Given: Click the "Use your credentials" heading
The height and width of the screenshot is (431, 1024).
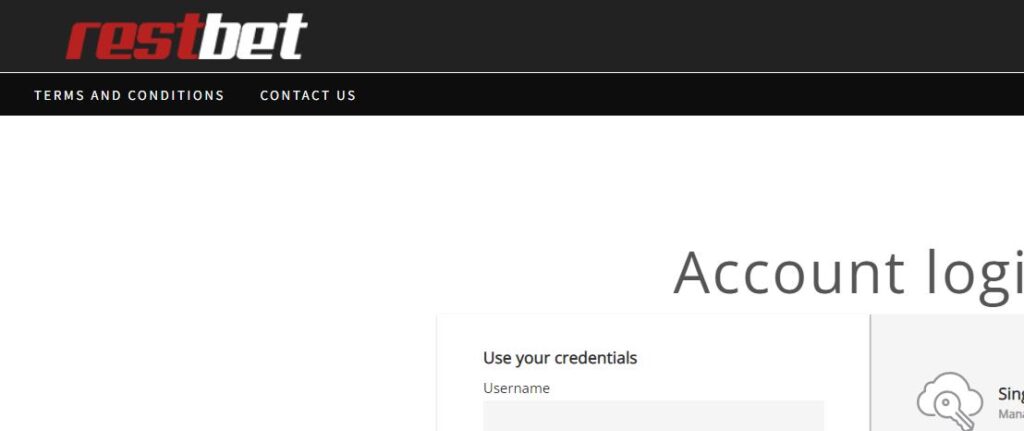Looking at the screenshot, I should [x=560, y=358].
